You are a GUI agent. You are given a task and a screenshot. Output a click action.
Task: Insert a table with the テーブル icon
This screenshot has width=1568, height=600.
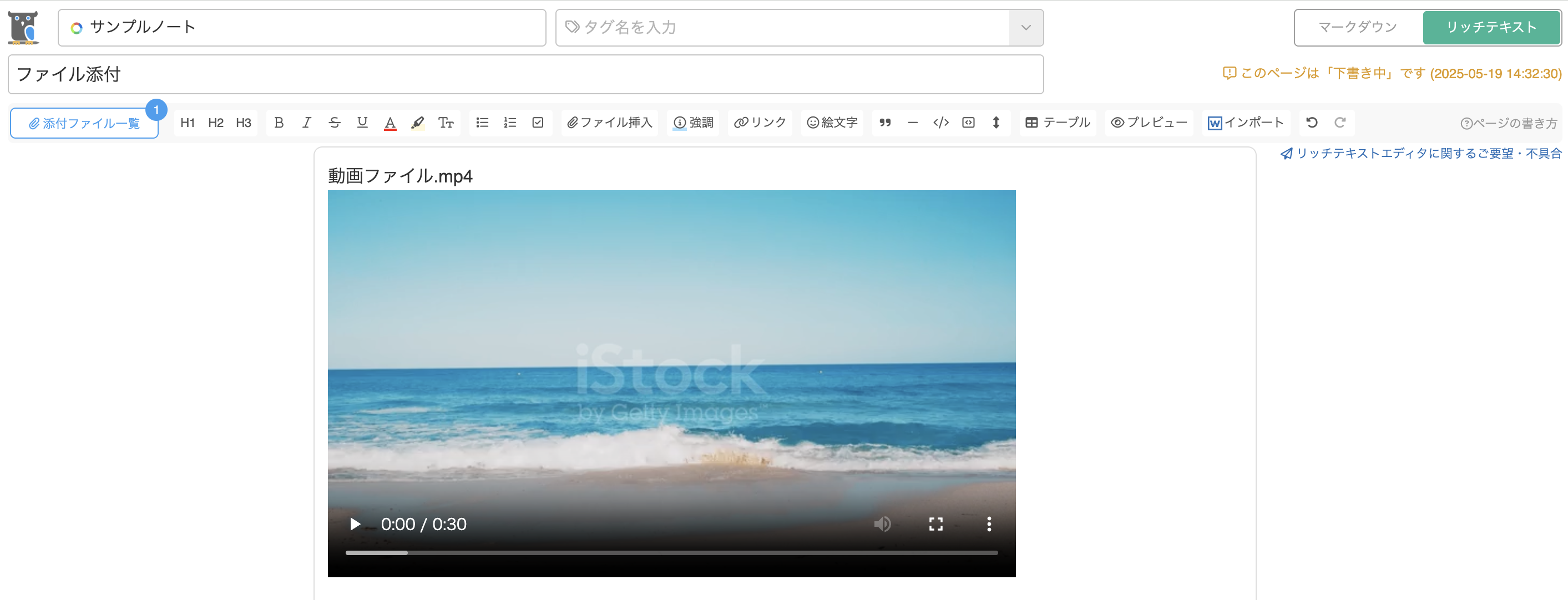click(x=1058, y=123)
